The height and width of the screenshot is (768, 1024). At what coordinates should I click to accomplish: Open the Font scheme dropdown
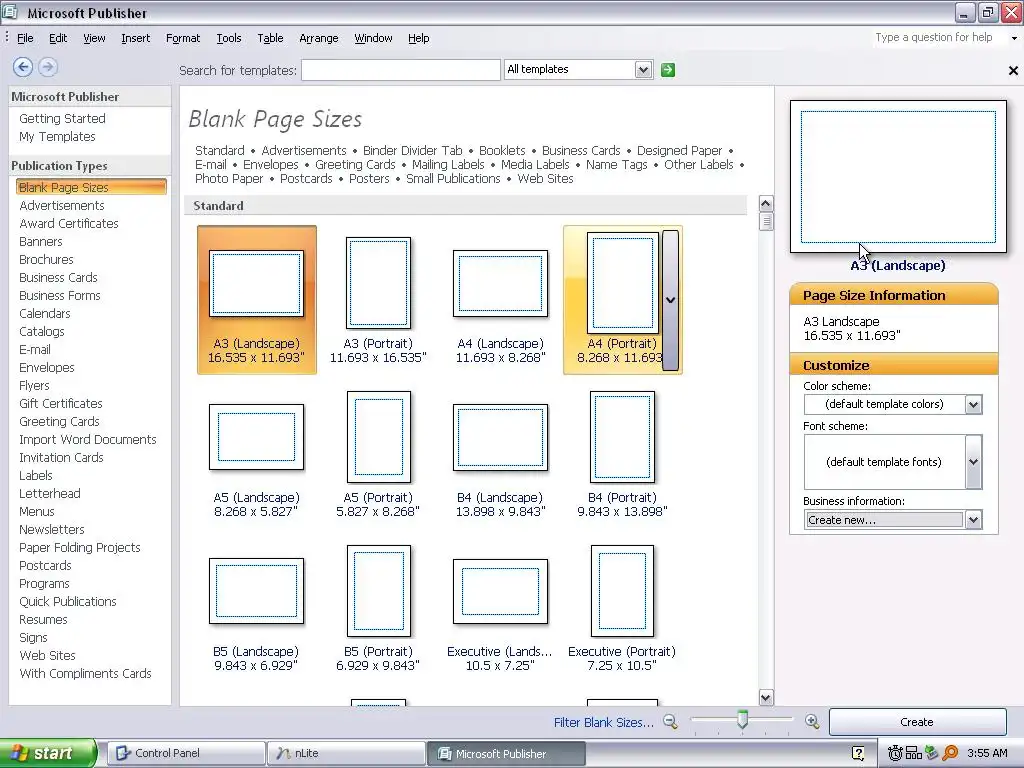point(973,462)
